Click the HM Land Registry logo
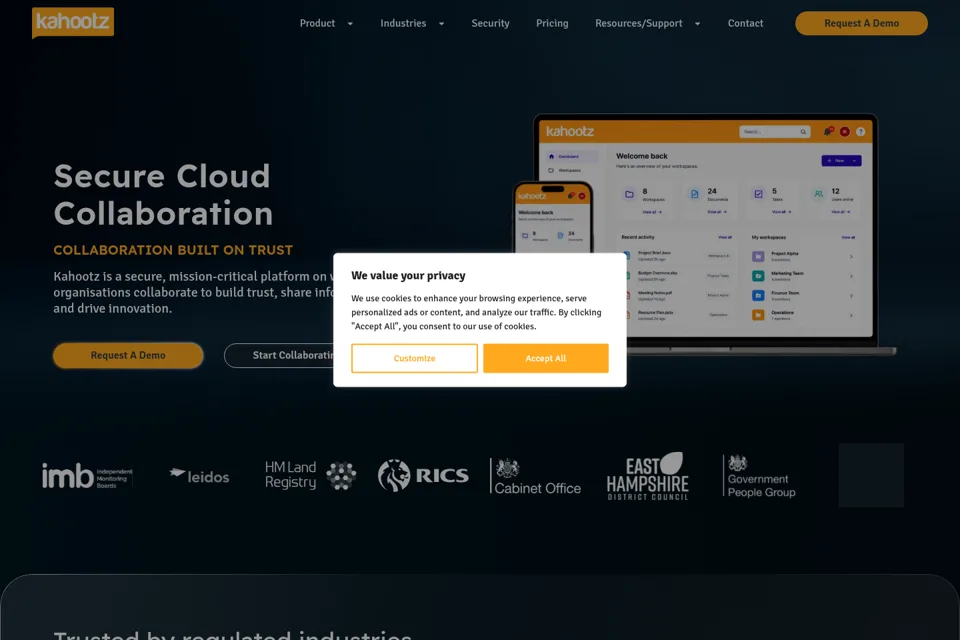This screenshot has width=960, height=640. click(x=310, y=475)
